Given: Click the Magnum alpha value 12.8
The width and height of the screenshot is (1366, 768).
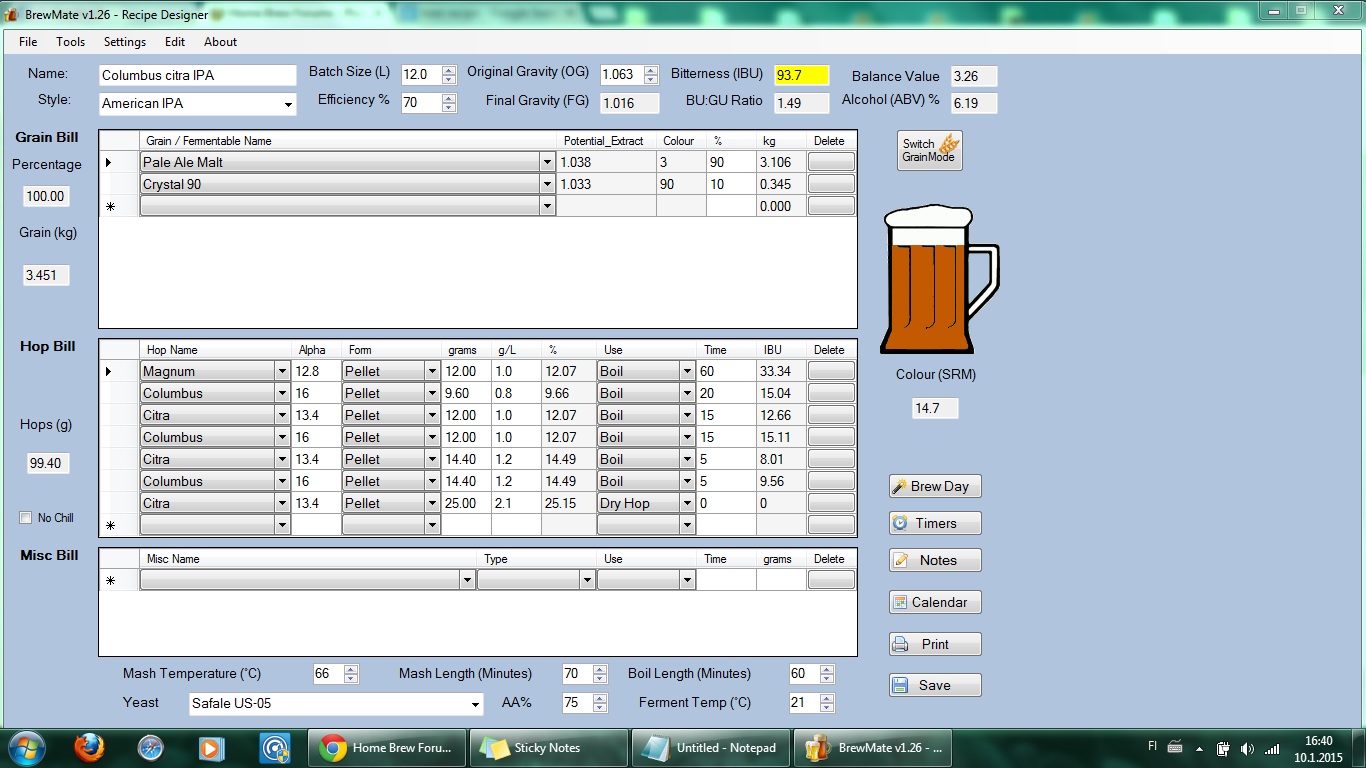Looking at the screenshot, I should pyautogui.click(x=316, y=371).
